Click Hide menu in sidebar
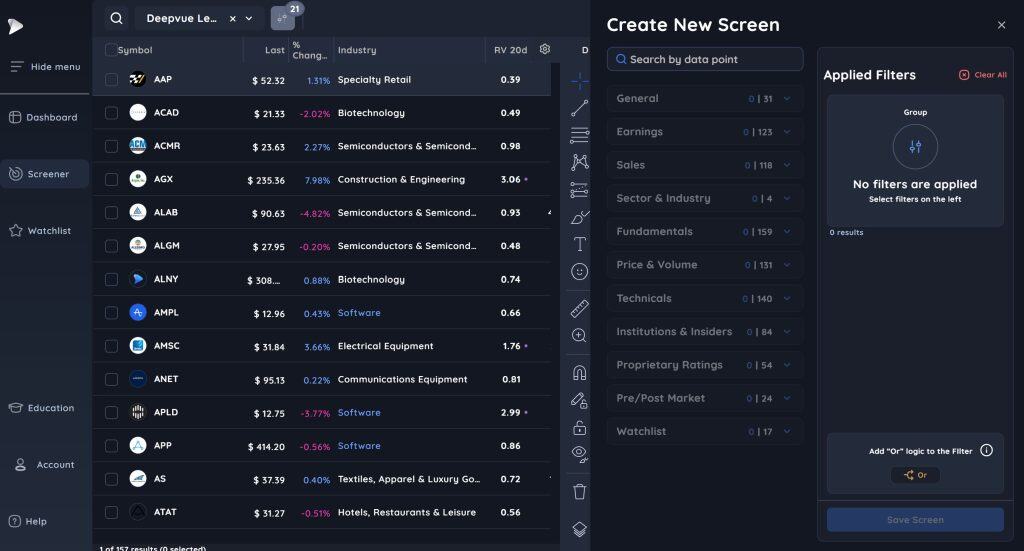Viewport: 1024px width, 551px height. tap(45, 67)
